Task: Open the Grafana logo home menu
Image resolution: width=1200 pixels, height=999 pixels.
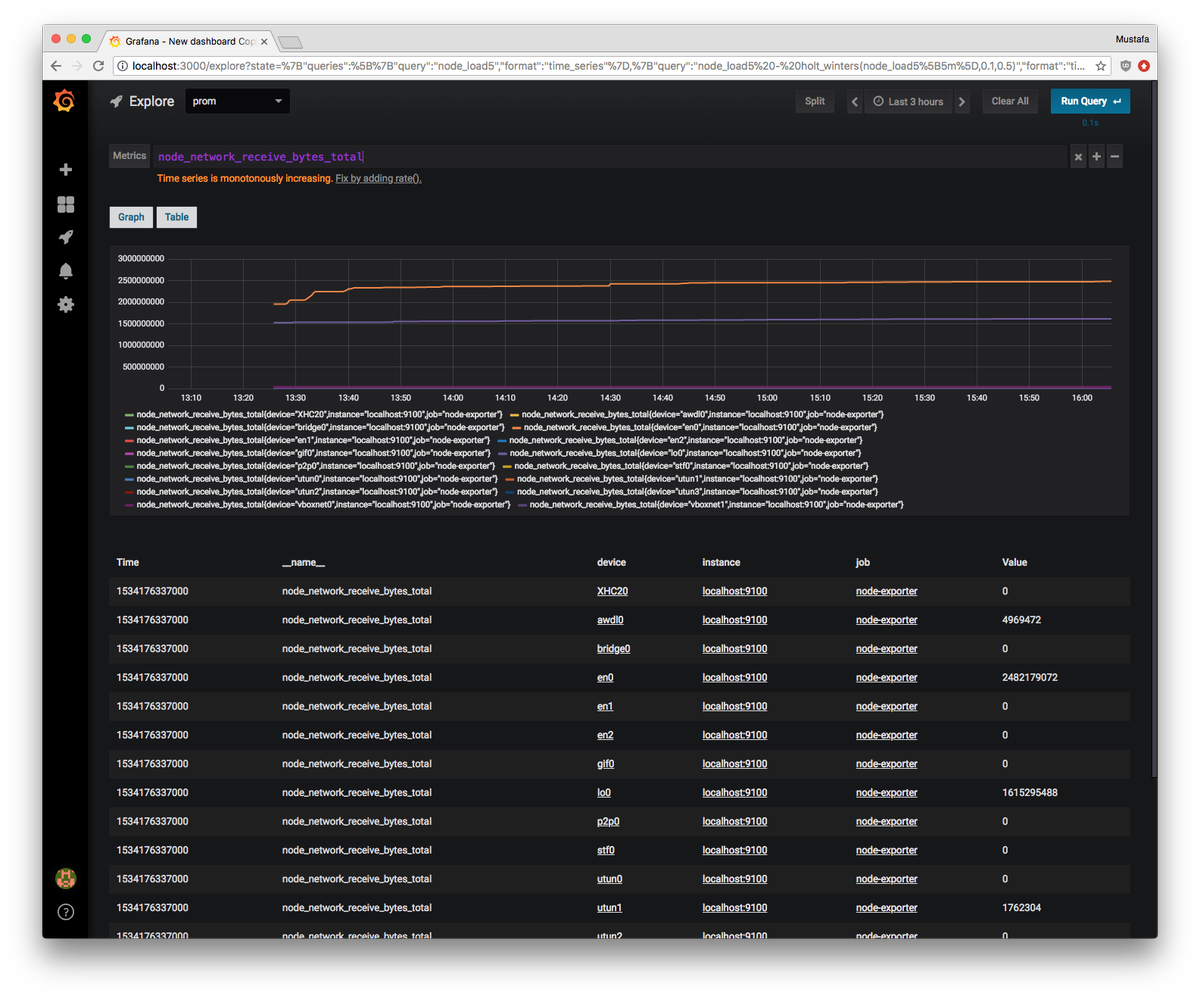Action: (65, 101)
